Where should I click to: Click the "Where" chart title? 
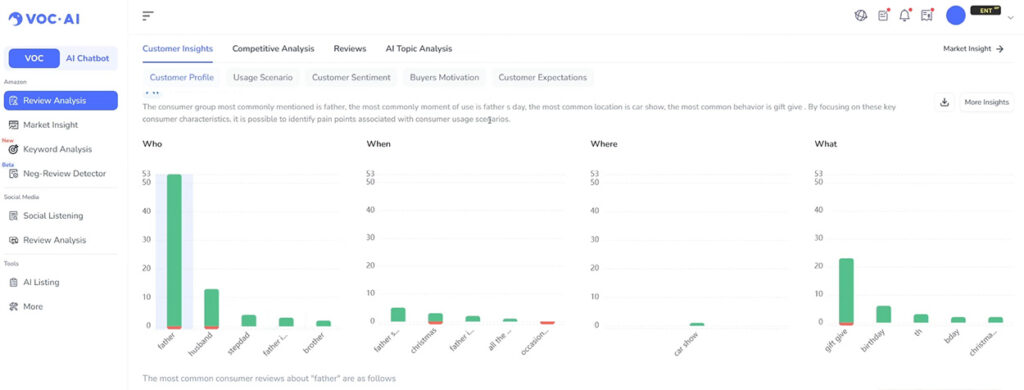[x=604, y=144]
